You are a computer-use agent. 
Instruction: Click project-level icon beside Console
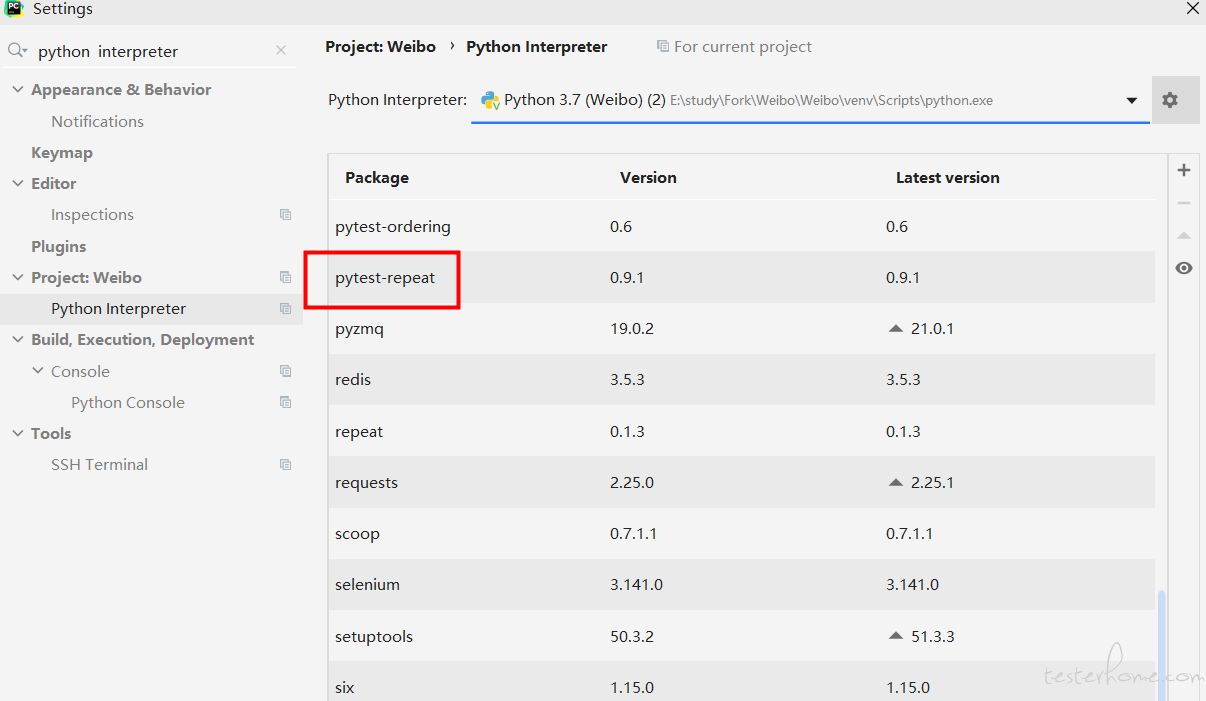[x=286, y=371]
